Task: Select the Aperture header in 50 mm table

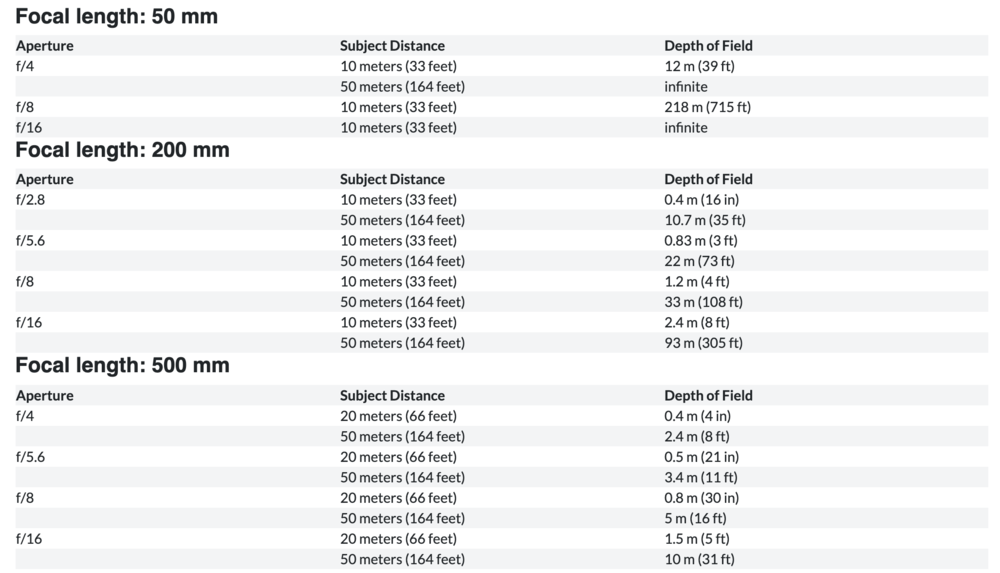Action: [45, 46]
